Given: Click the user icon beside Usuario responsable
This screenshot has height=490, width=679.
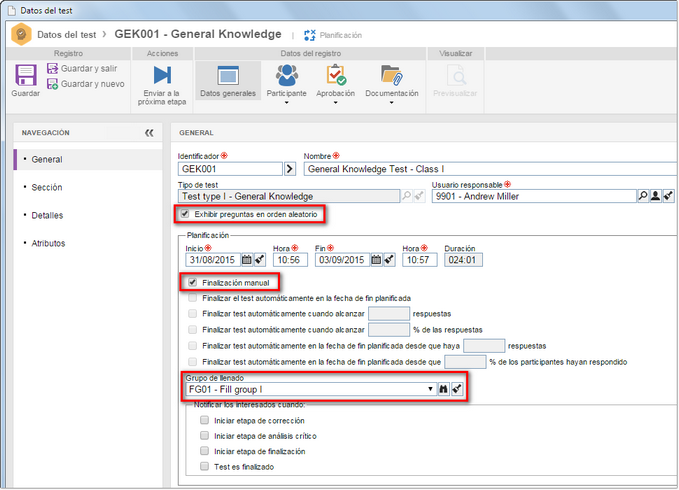Looking at the screenshot, I should coord(655,196).
